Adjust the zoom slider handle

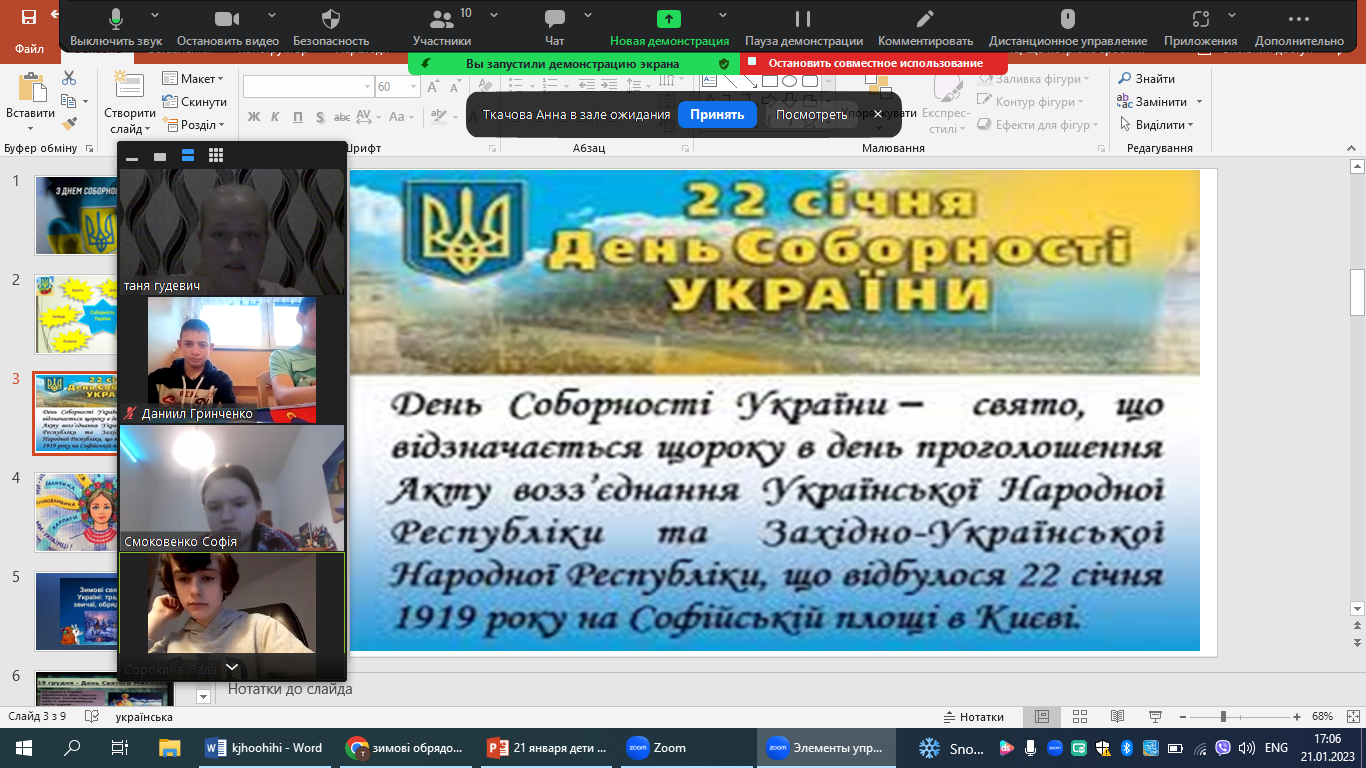coord(1223,717)
